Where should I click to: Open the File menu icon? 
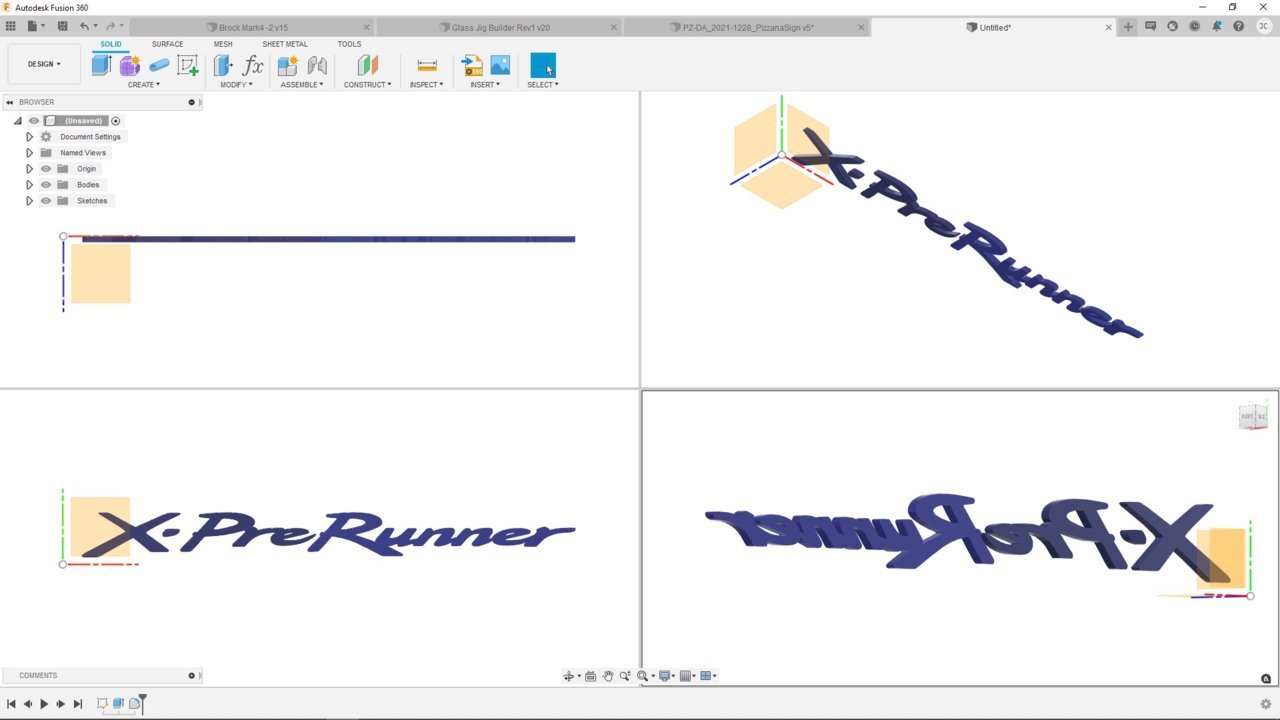(35, 26)
